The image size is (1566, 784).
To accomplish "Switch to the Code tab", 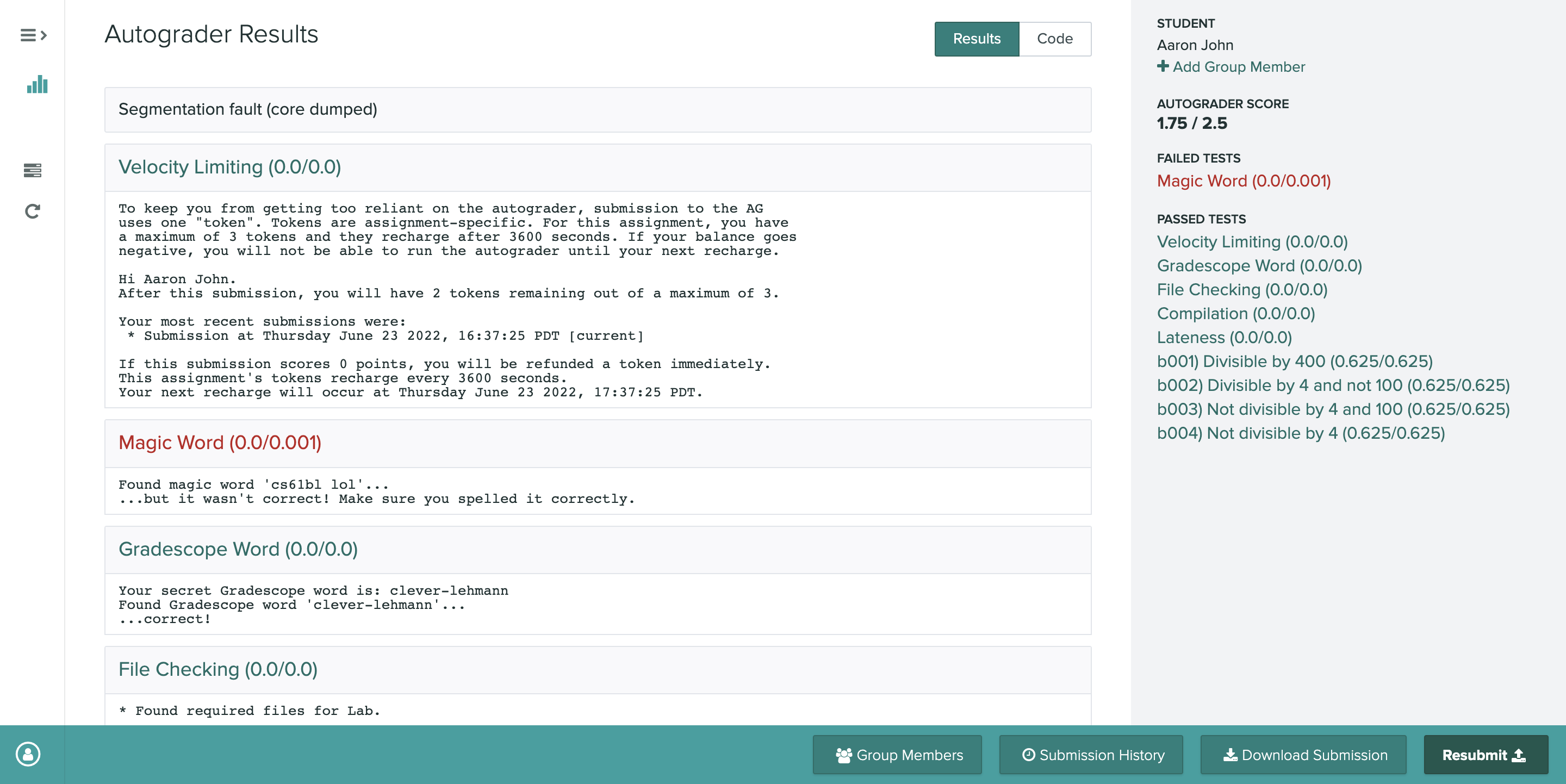I will 1055,39.
